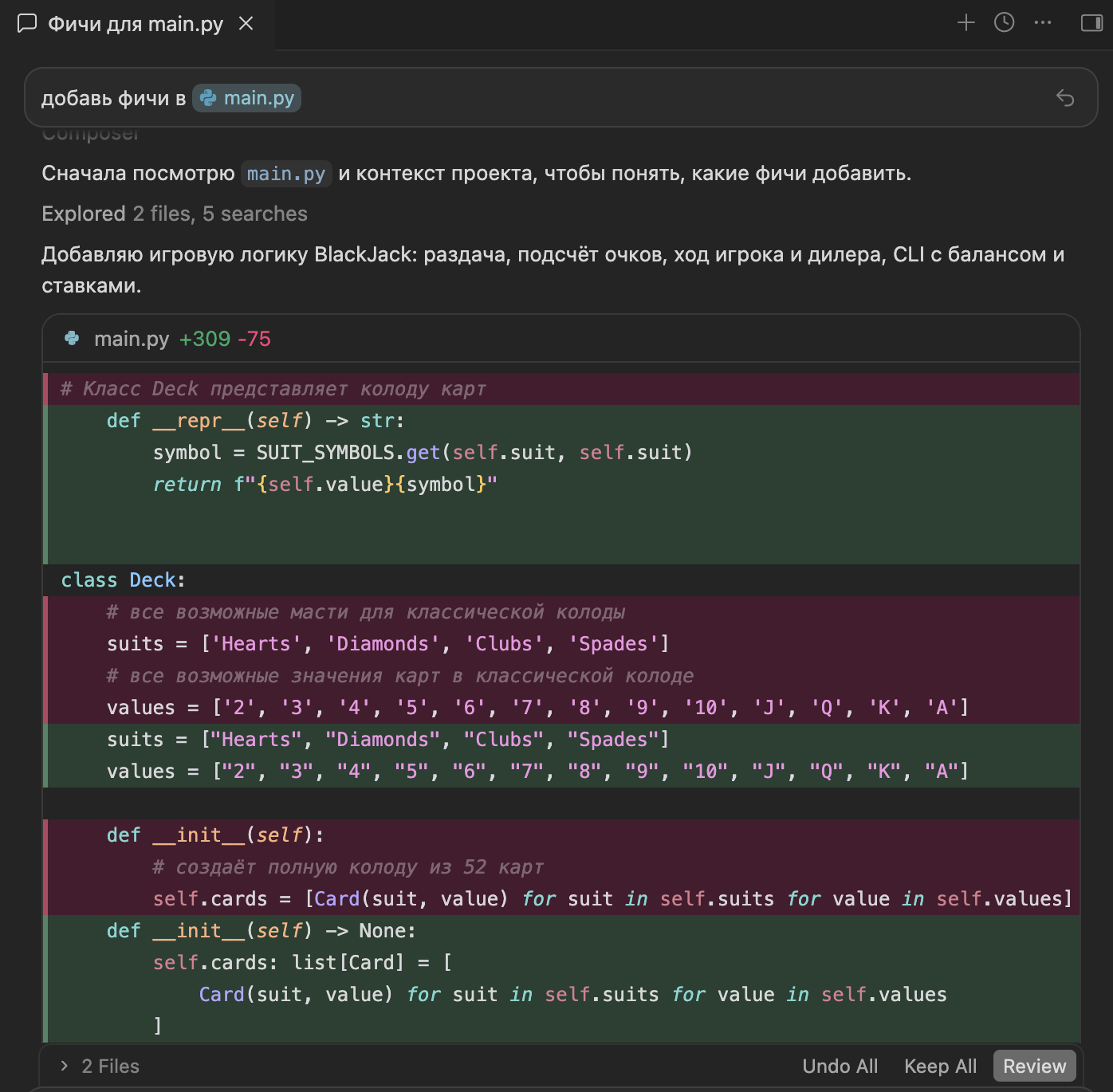Click the -75 deletions count
This screenshot has height=1092, width=1113.
click(x=254, y=339)
